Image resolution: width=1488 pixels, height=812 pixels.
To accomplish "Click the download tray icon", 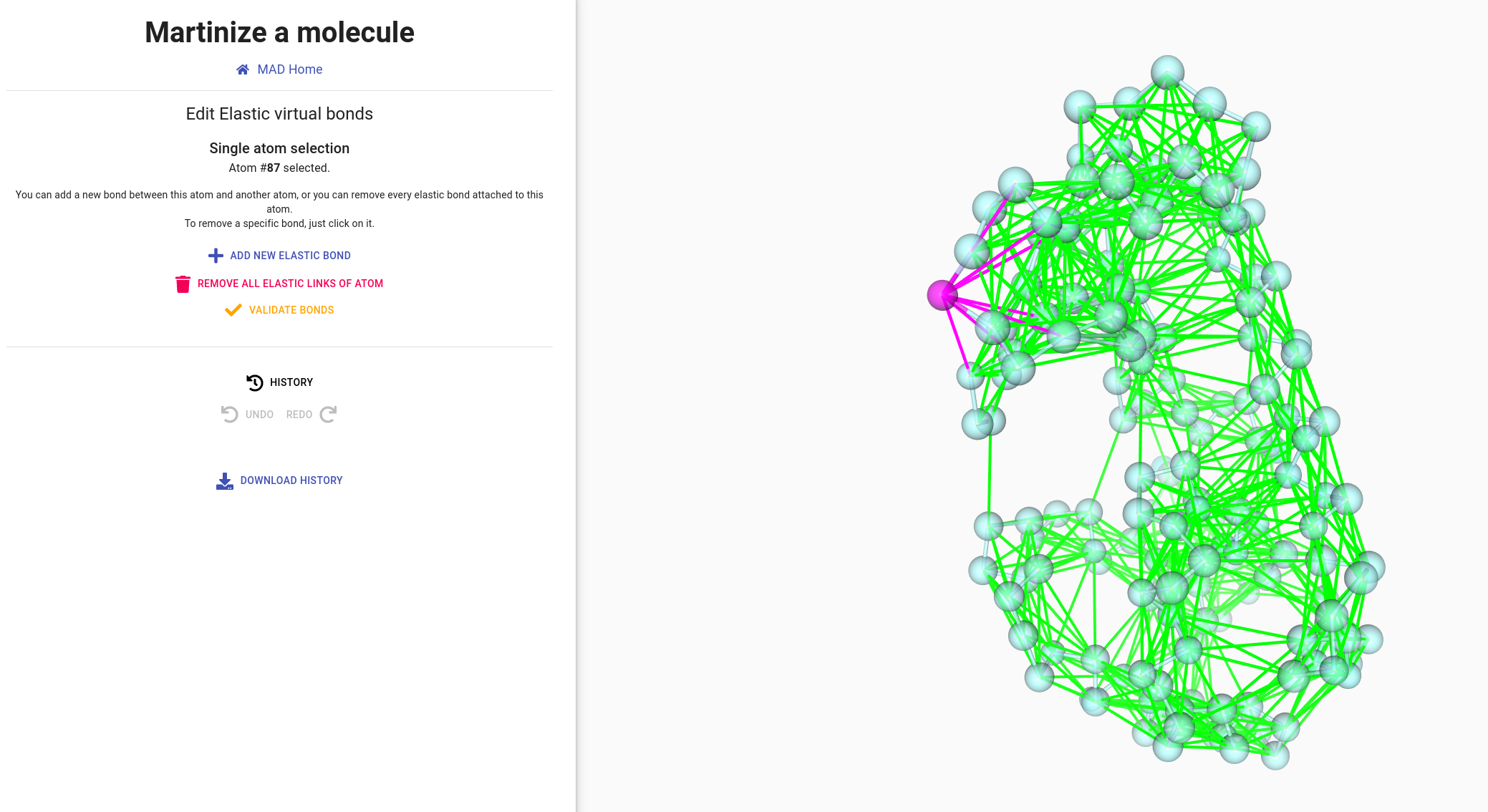I will [x=225, y=481].
